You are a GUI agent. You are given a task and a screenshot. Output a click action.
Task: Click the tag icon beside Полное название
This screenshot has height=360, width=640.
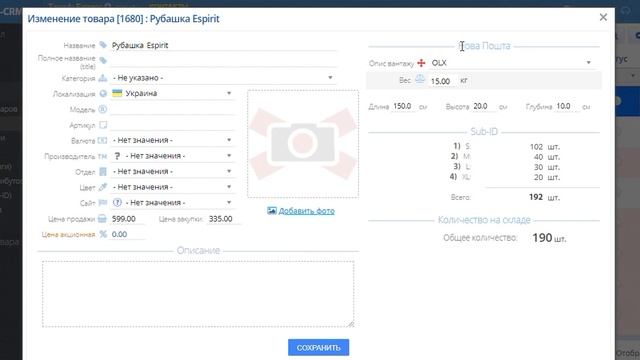coord(103,61)
